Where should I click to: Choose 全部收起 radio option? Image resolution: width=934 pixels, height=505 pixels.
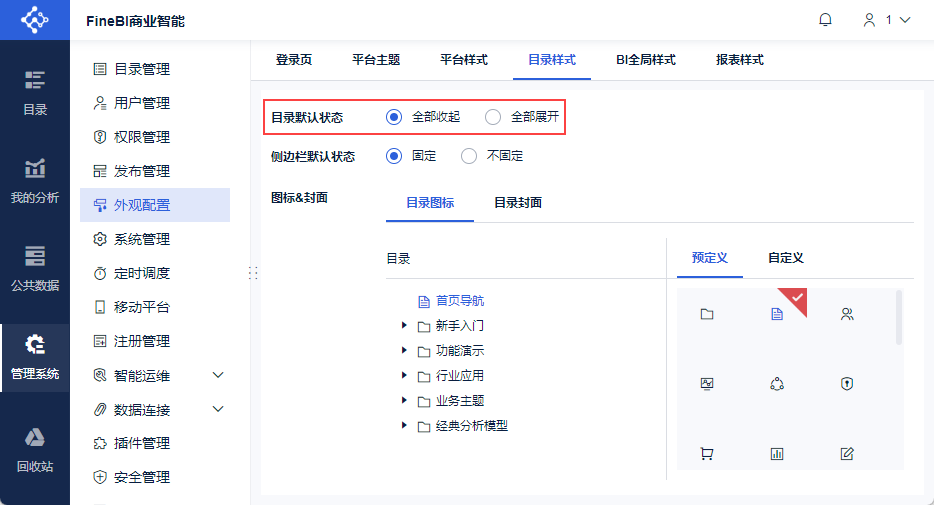(394, 117)
